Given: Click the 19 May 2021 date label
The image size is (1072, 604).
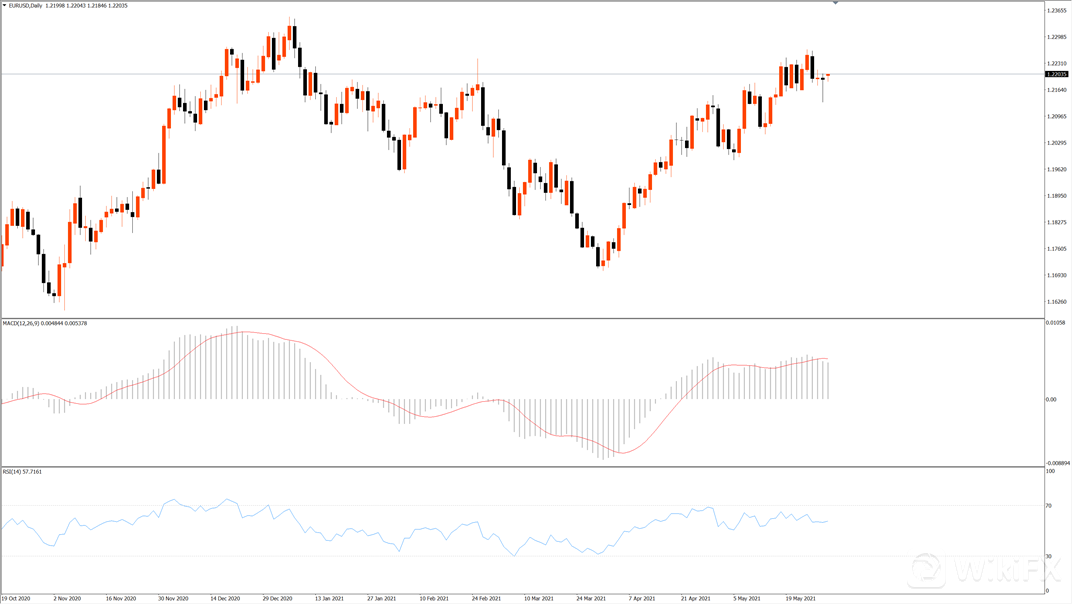Looking at the screenshot, I should pyautogui.click(x=800, y=598).
